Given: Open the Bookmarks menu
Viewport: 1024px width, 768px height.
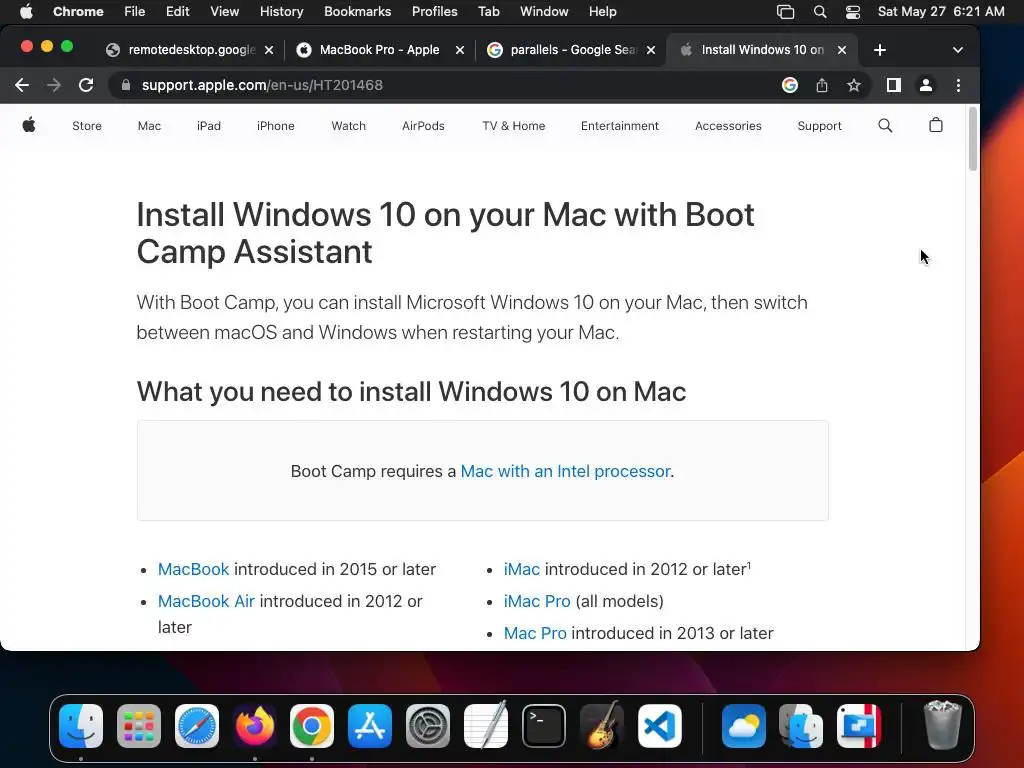Looking at the screenshot, I should coord(357,12).
